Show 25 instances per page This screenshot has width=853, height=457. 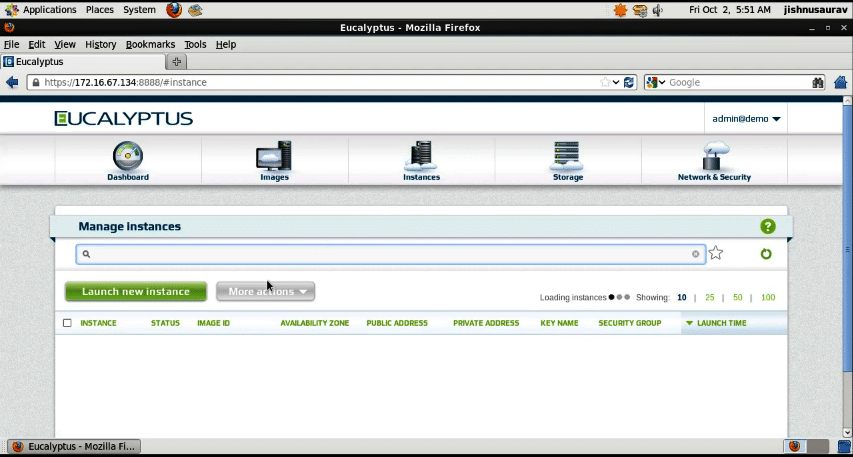pyautogui.click(x=709, y=297)
